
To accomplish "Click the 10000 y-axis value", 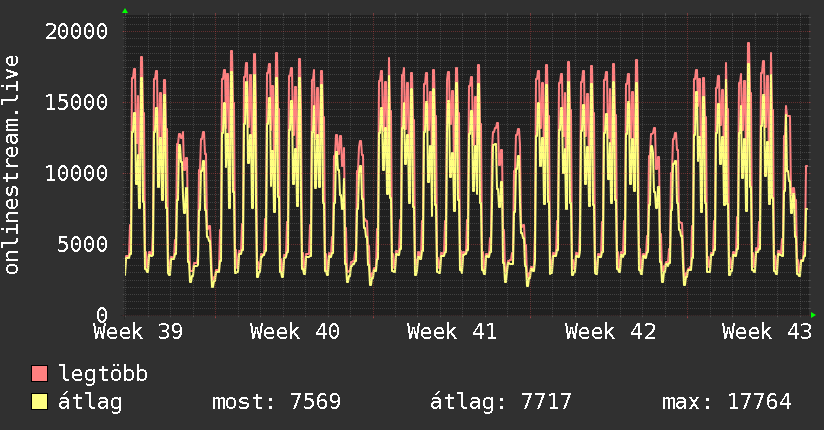I will click(77, 173).
